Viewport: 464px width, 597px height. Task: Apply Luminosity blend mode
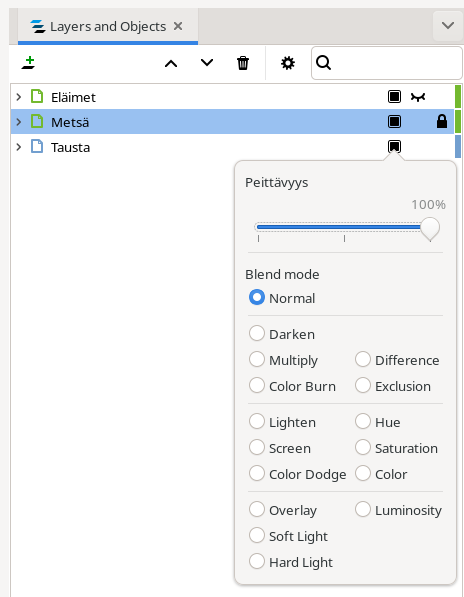399,510
